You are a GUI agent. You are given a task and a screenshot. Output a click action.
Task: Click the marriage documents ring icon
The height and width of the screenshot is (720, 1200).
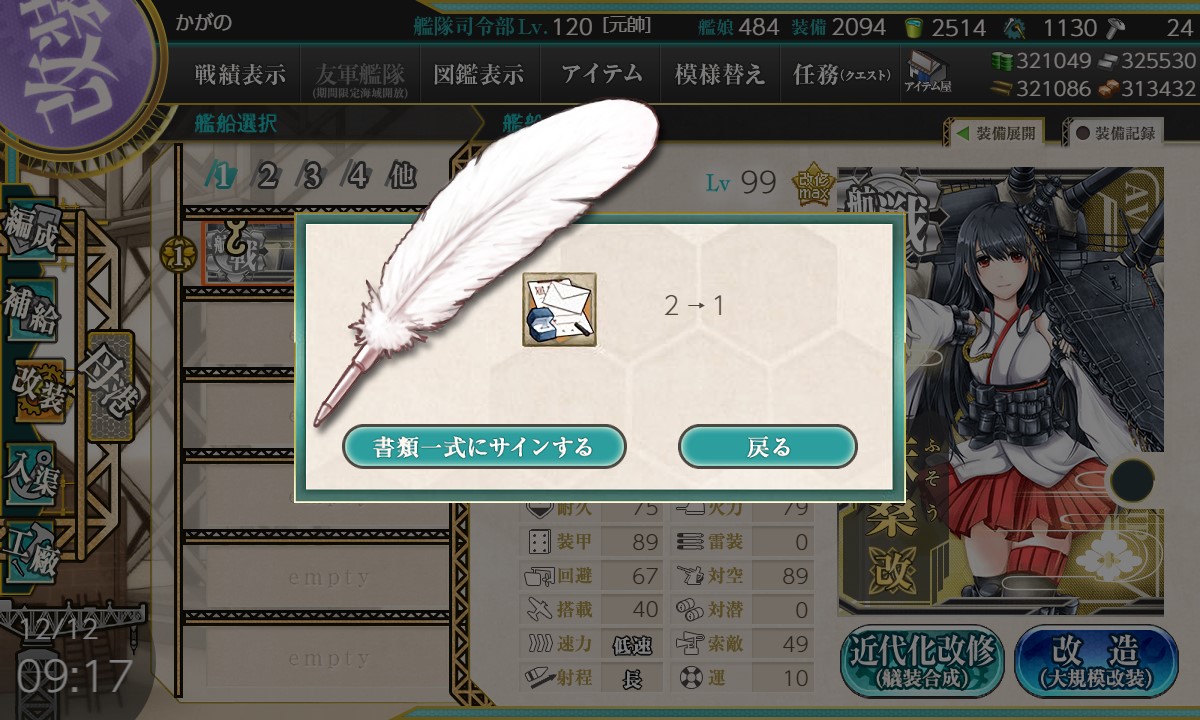coord(559,310)
